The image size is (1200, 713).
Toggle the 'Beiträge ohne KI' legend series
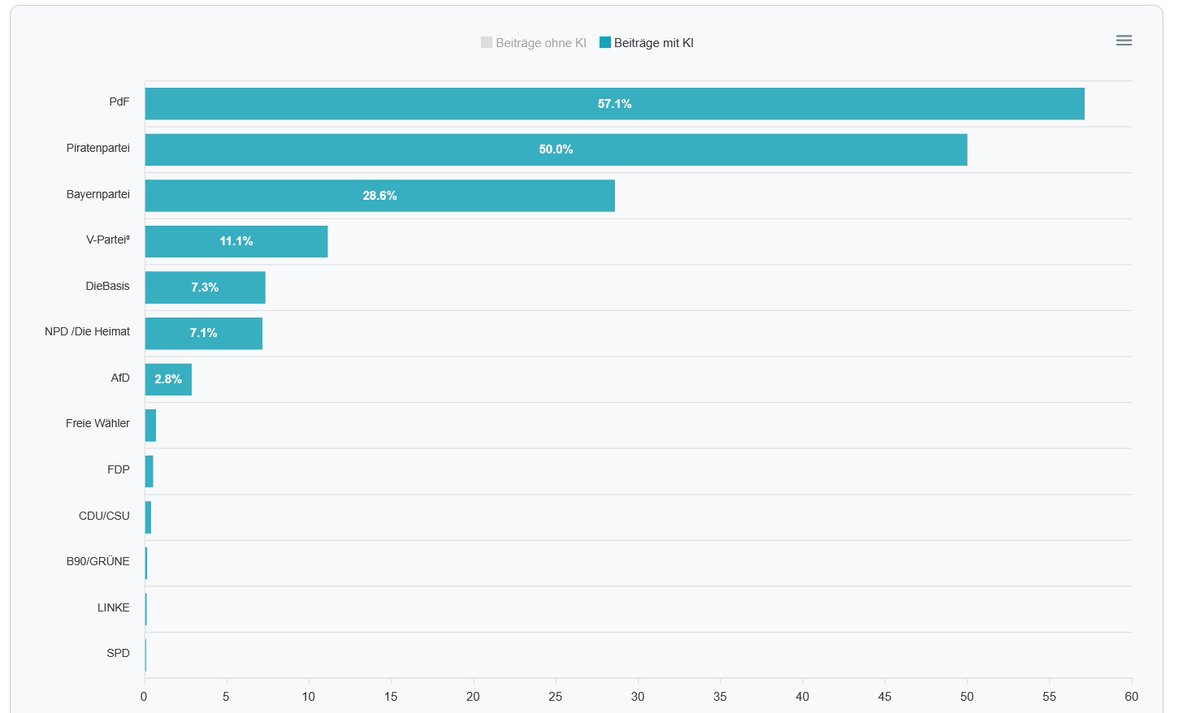click(533, 43)
